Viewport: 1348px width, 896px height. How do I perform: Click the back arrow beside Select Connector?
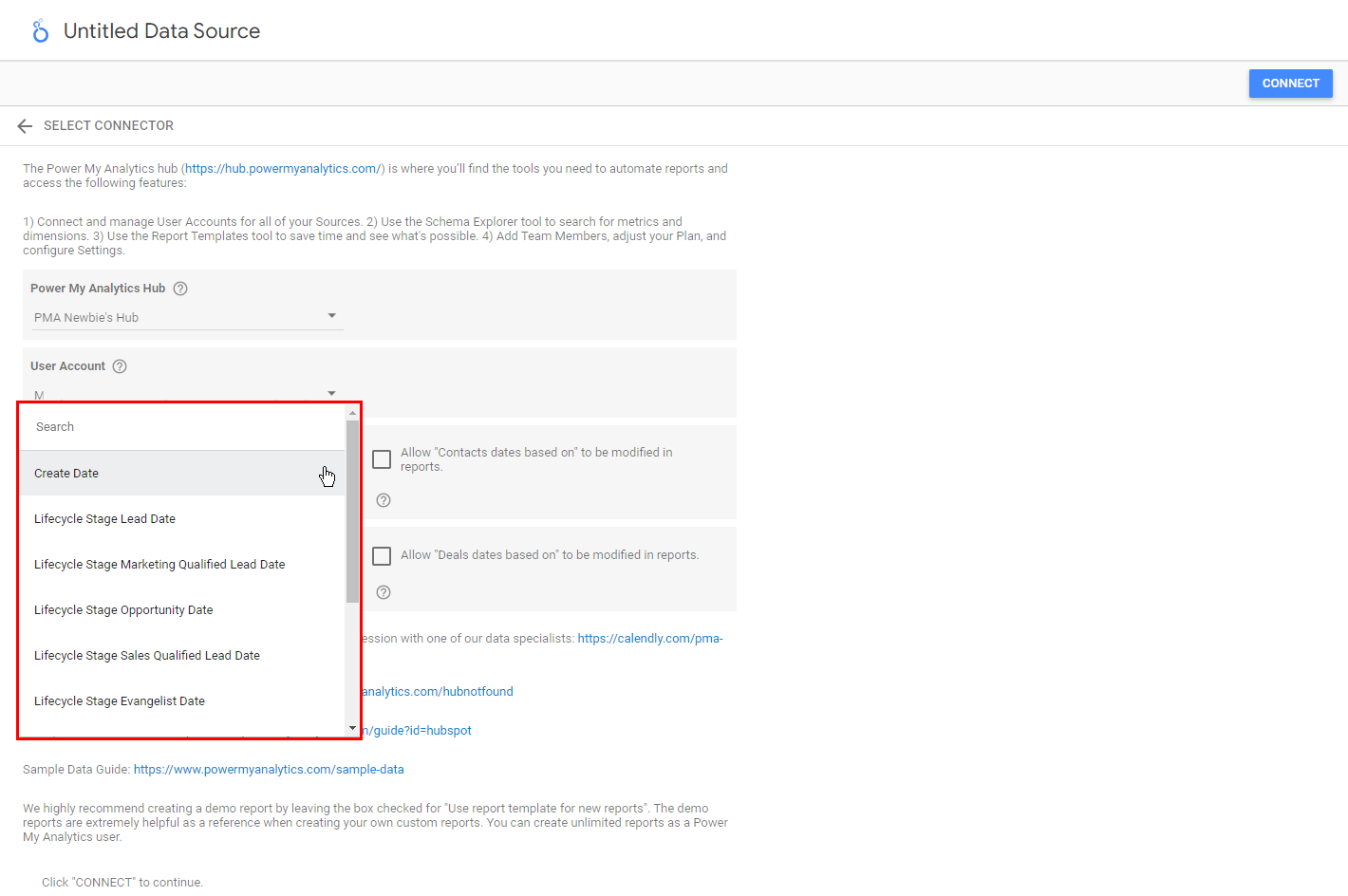(25, 126)
